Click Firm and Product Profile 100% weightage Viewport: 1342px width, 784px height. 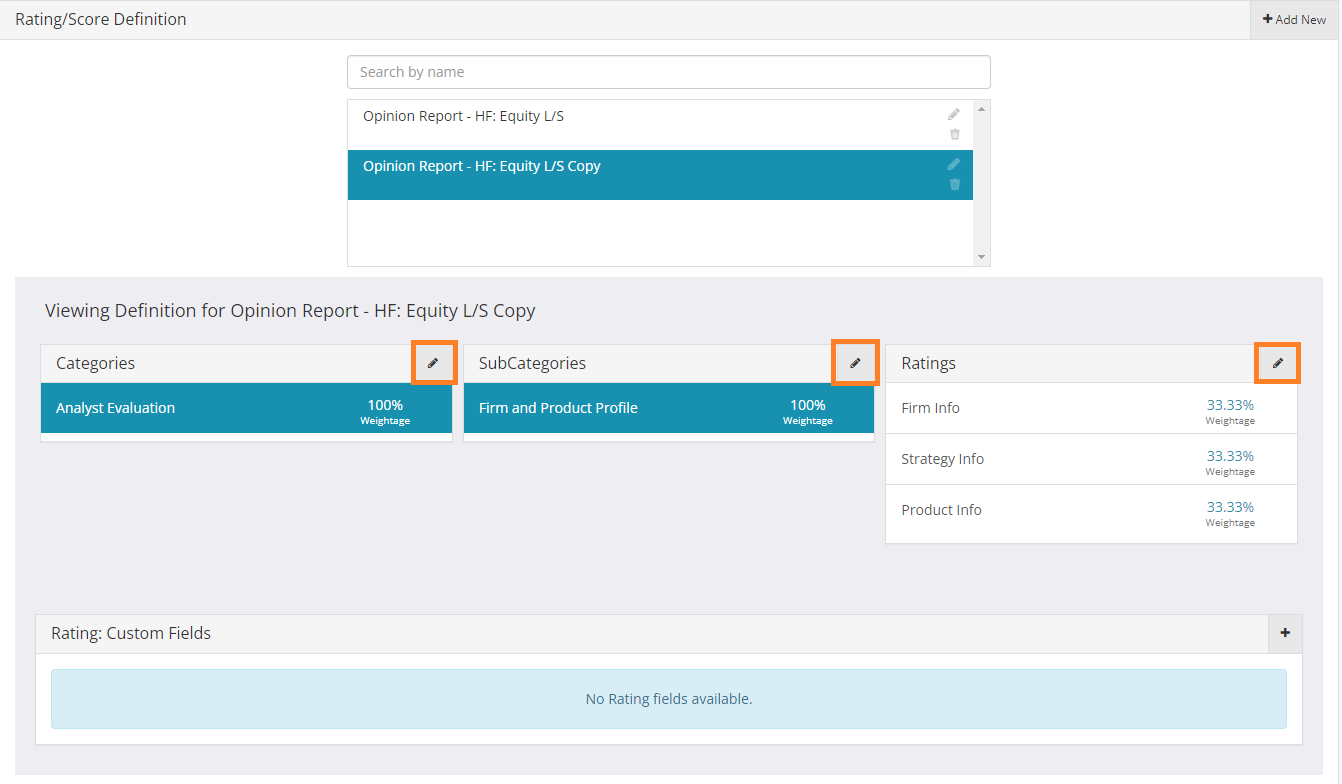click(x=808, y=405)
